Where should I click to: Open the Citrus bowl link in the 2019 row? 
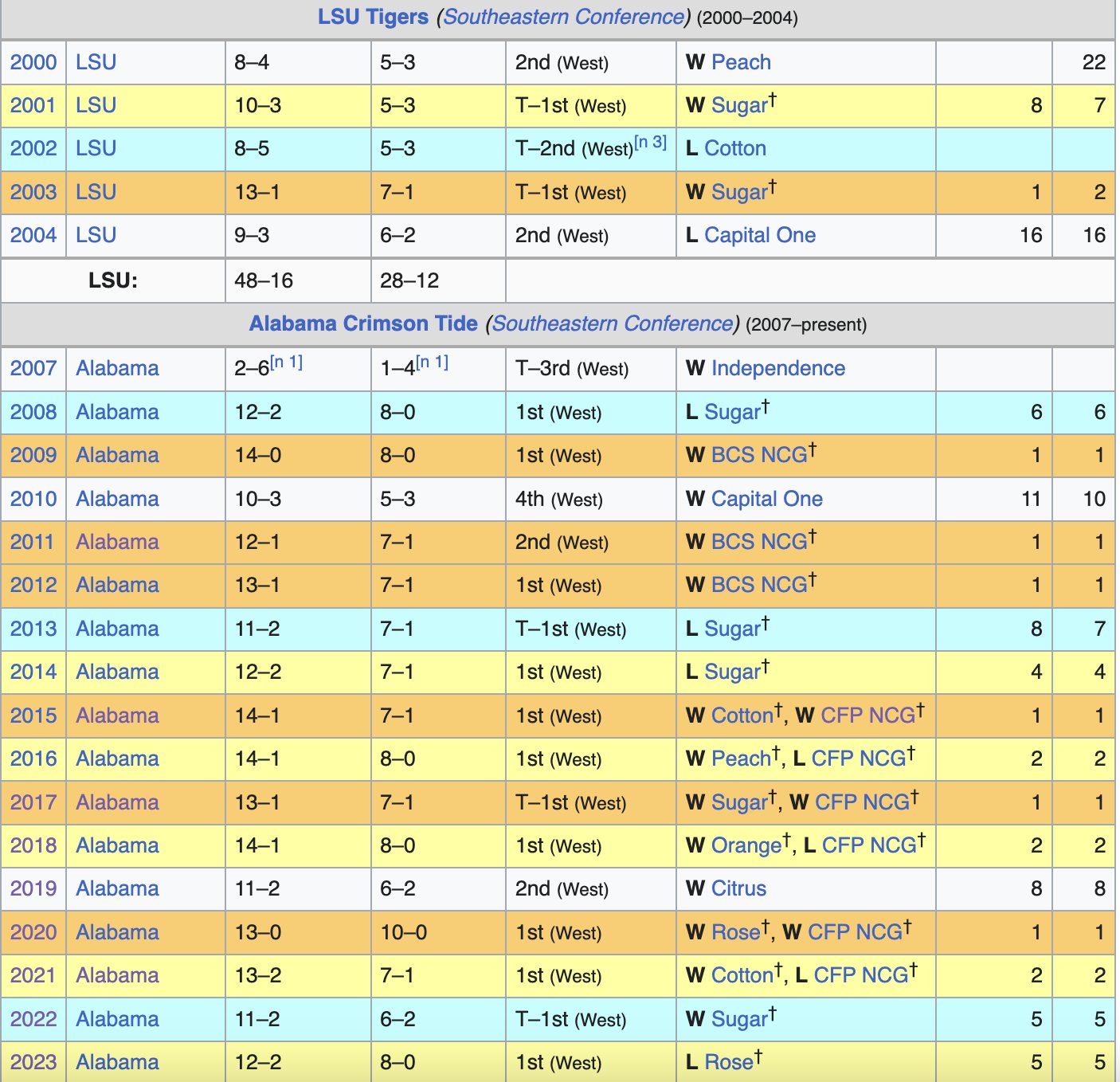click(x=738, y=888)
